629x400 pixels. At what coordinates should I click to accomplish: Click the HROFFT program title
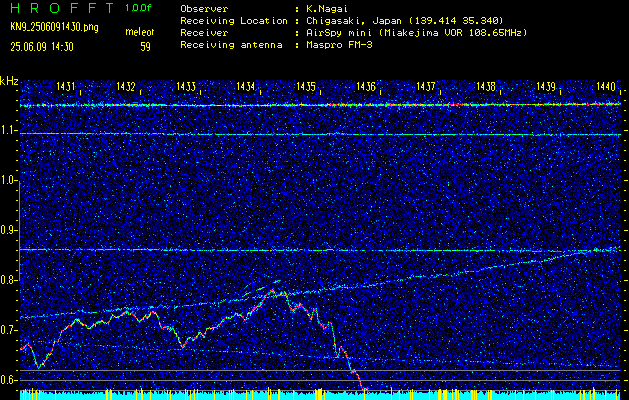point(62,8)
